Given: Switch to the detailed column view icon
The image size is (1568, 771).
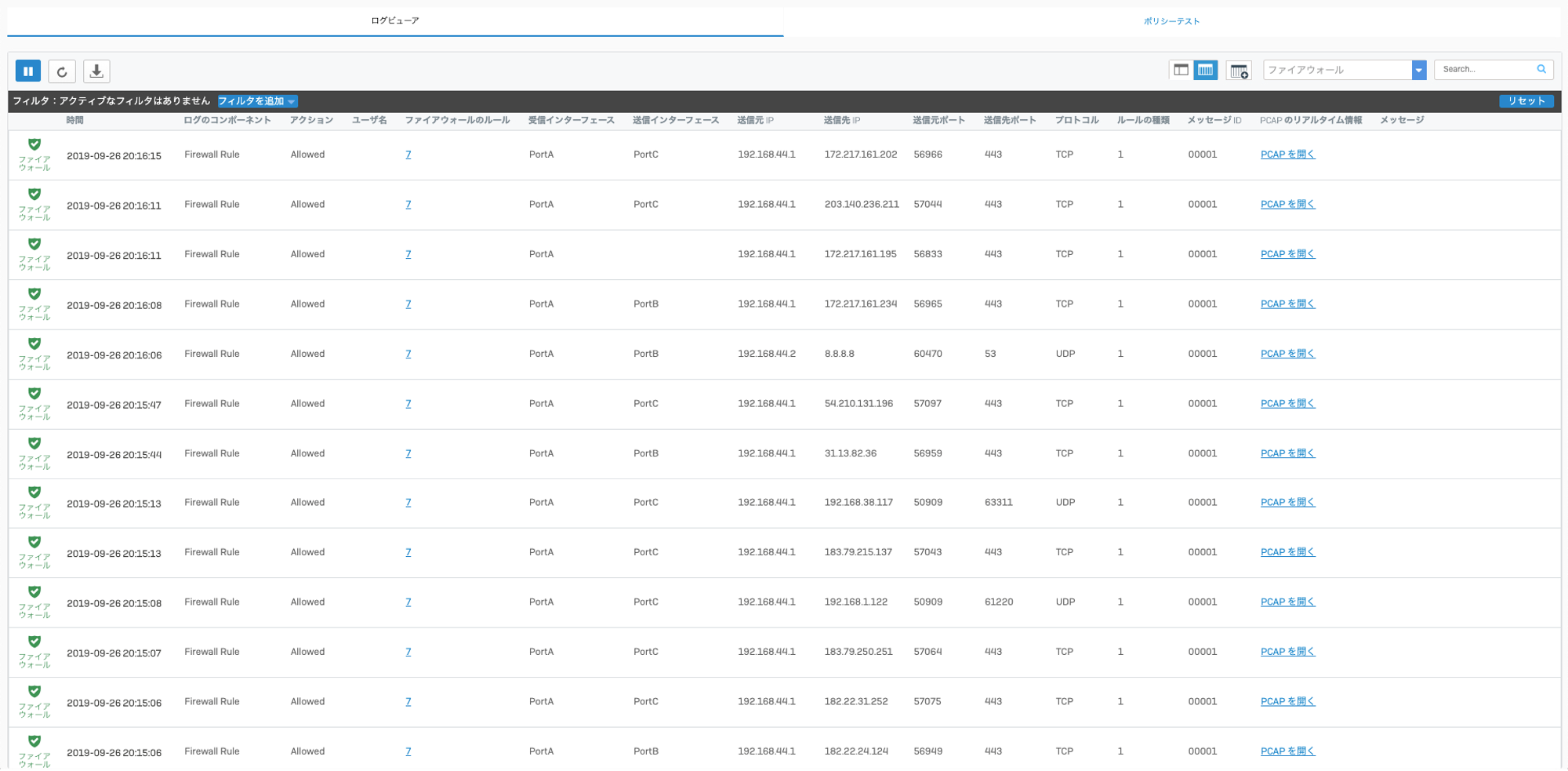Looking at the screenshot, I should click(x=1206, y=70).
